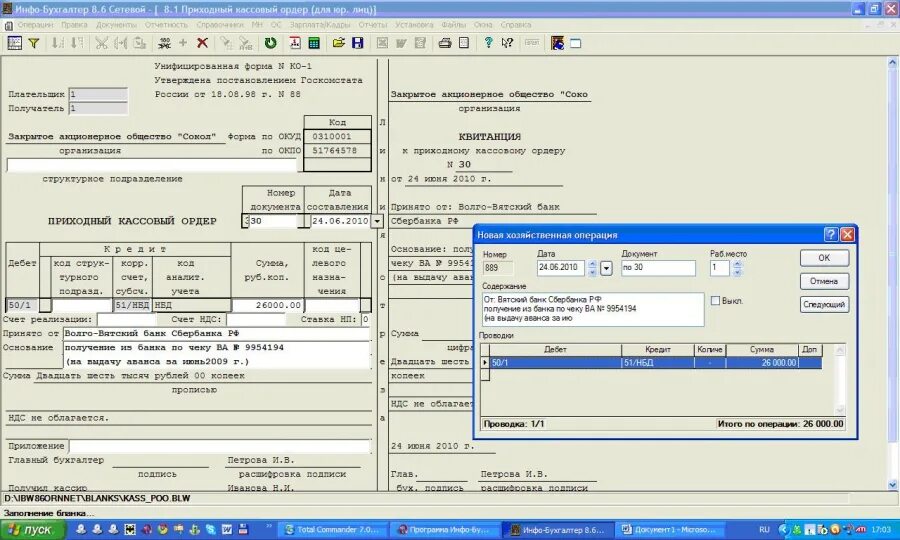This screenshot has width=900, height=540.
Task: Open the Операции menu
Action: [x=35, y=25]
